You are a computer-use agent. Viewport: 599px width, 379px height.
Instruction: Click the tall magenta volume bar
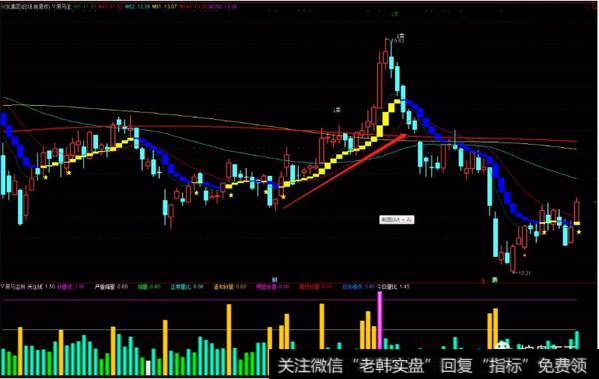pyautogui.click(x=379, y=320)
